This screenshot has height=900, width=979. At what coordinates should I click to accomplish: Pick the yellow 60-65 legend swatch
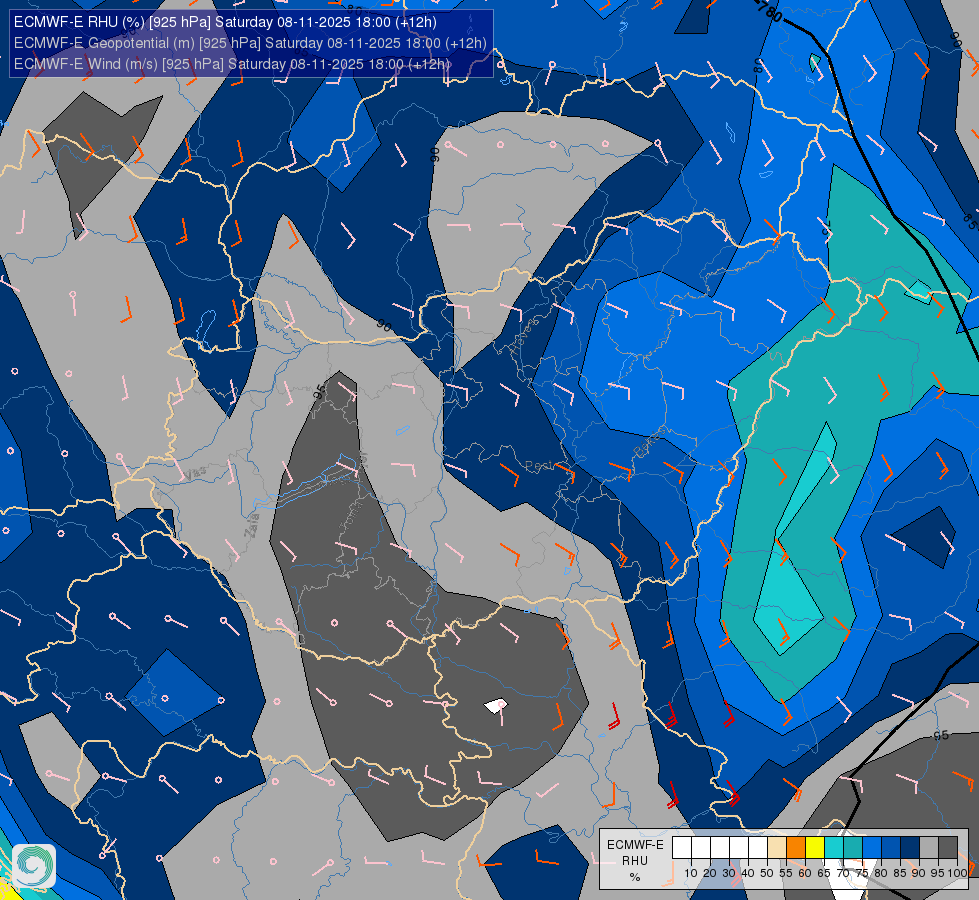(x=815, y=848)
